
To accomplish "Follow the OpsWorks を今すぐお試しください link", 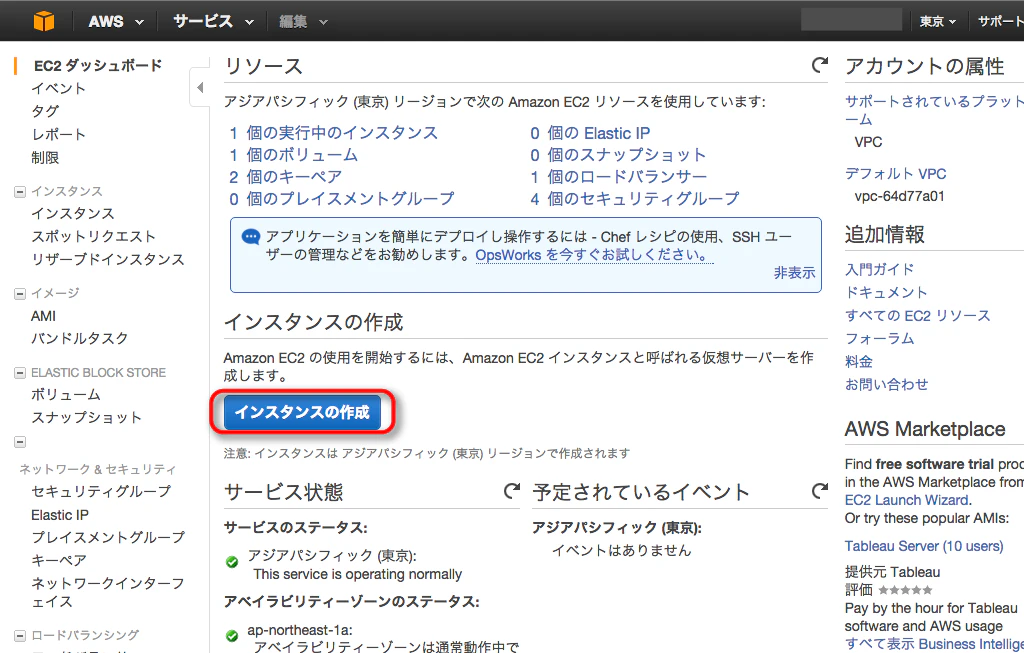I will pyautogui.click(x=594, y=255).
